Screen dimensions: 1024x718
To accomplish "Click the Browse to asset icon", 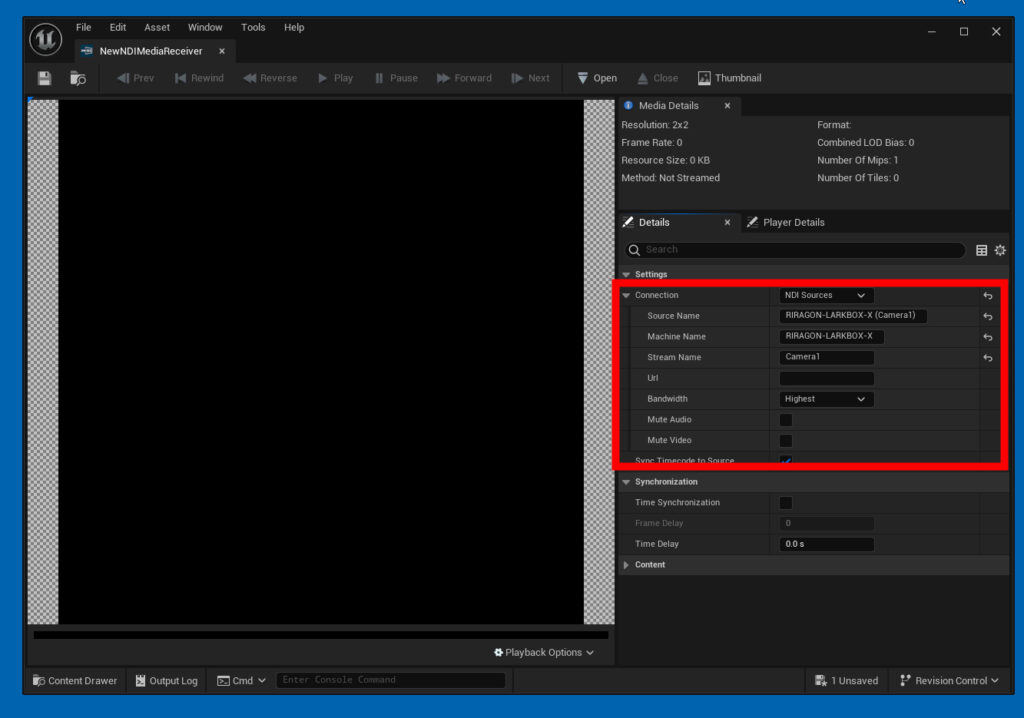I will [x=79, y=77].
